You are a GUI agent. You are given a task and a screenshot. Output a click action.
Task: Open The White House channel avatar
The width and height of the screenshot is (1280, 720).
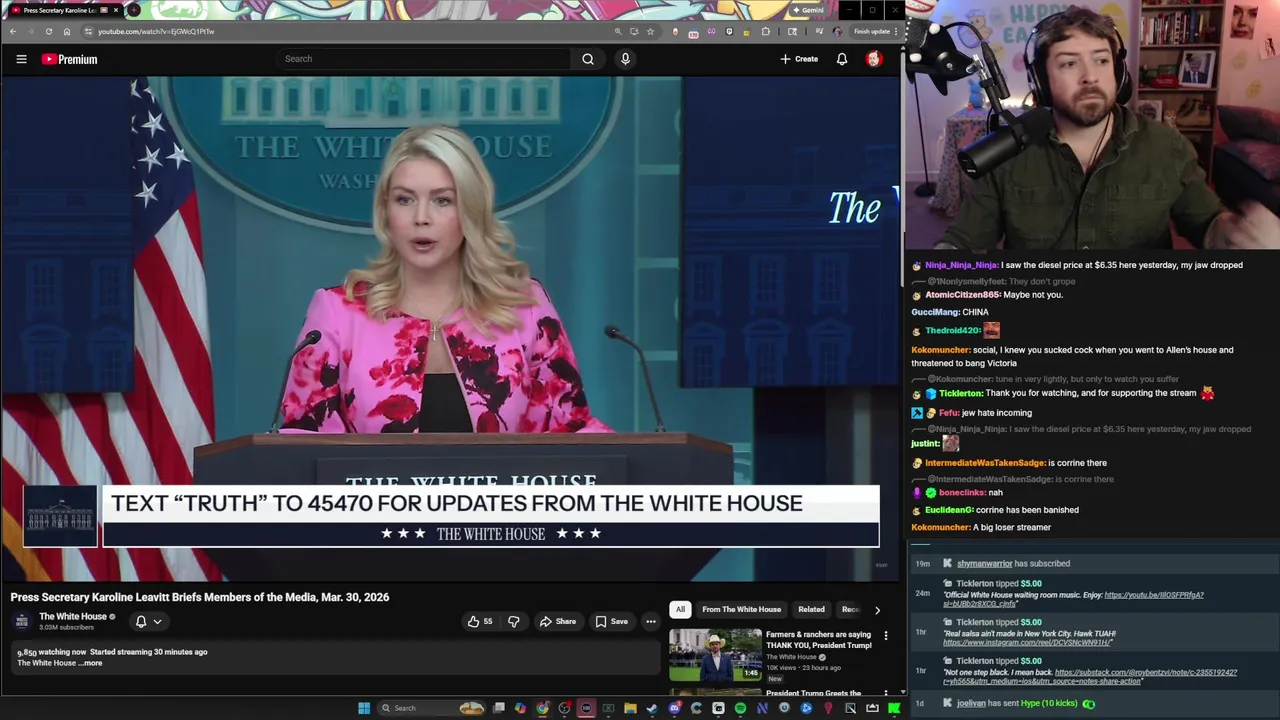click(x=22, y=621)
